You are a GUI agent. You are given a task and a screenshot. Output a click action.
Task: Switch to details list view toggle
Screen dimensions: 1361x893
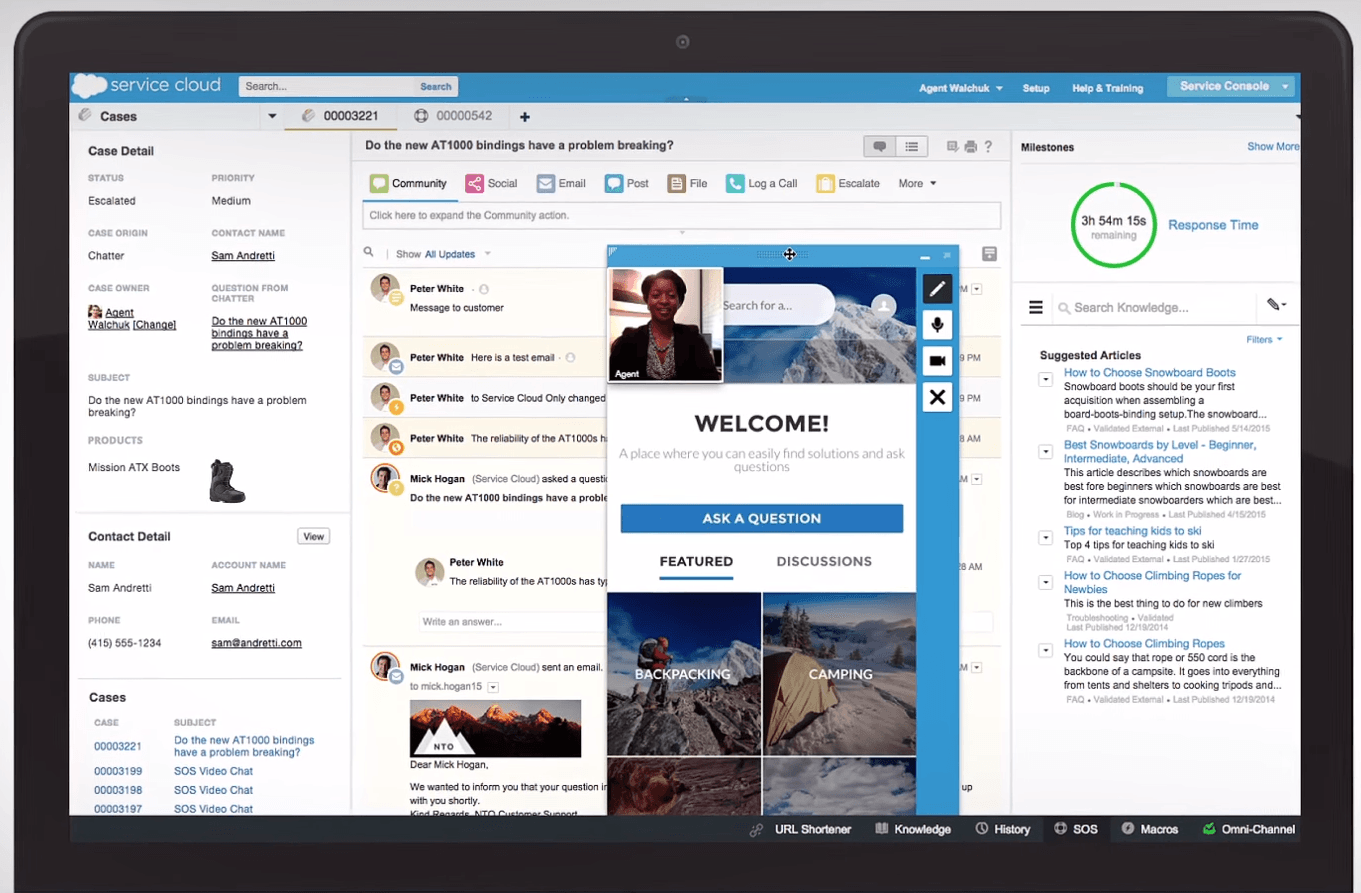click(912, 146)
